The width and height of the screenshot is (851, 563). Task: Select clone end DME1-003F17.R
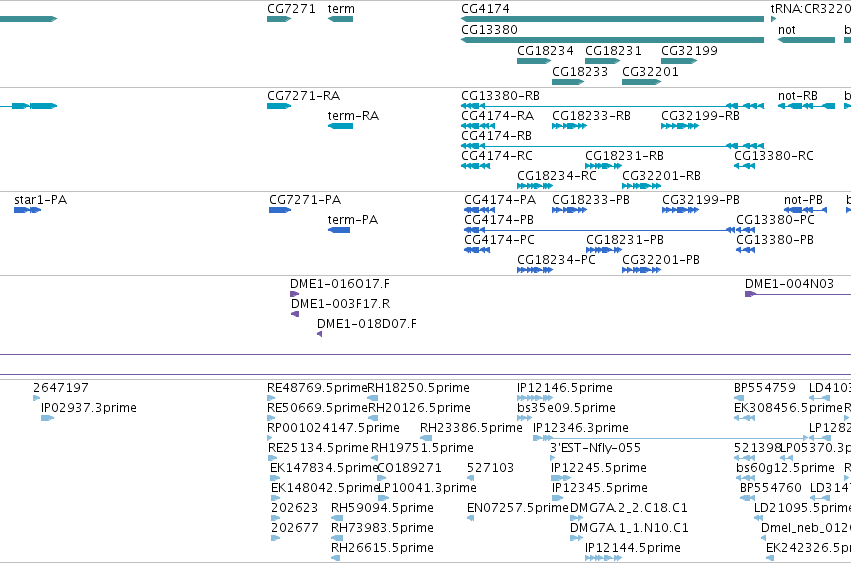pos(340,304)
